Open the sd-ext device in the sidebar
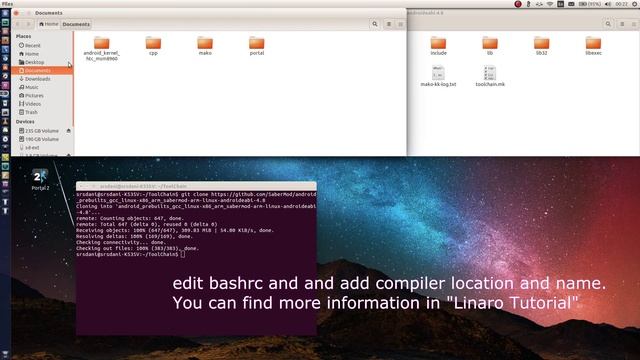Viewport: 640px width, 360px height. click(42, 147)
